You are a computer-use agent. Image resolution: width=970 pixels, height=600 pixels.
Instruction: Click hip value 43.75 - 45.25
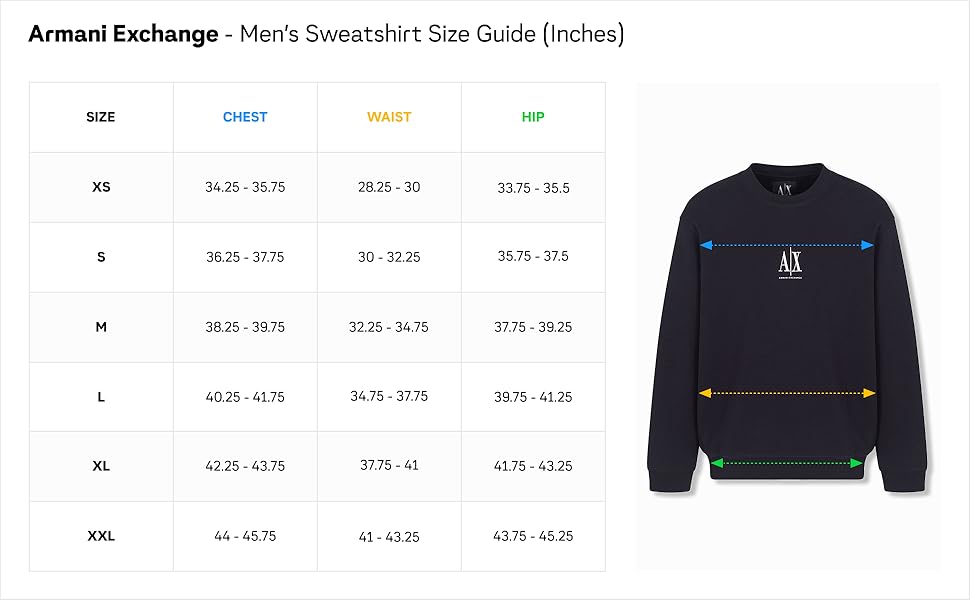click(533, 536)
